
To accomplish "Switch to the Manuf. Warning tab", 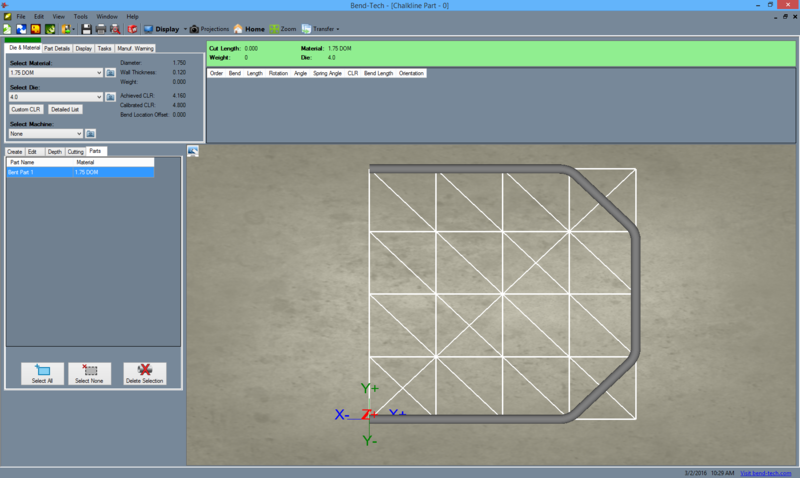I will (x=135, y=48).
